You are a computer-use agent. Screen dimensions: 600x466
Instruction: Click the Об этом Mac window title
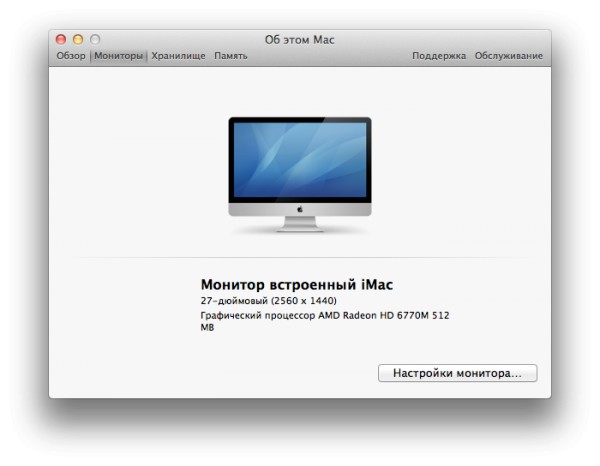coord(300,40)
